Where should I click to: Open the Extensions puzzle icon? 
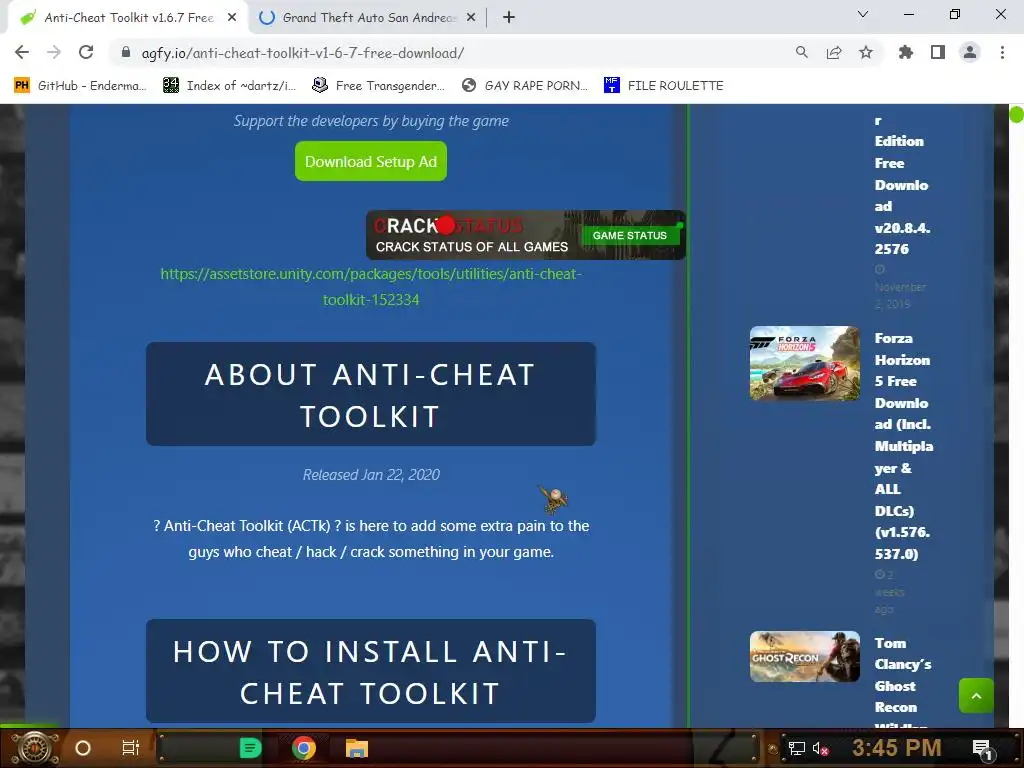(906, 53)
